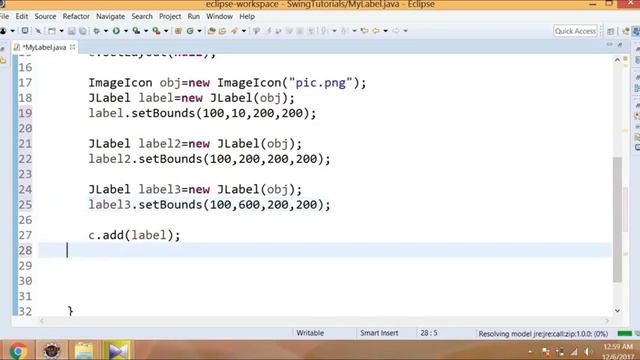Viewport: 640px width, 360px height.
Task: Click the New Java Package icon
Action: click(178, 31)
